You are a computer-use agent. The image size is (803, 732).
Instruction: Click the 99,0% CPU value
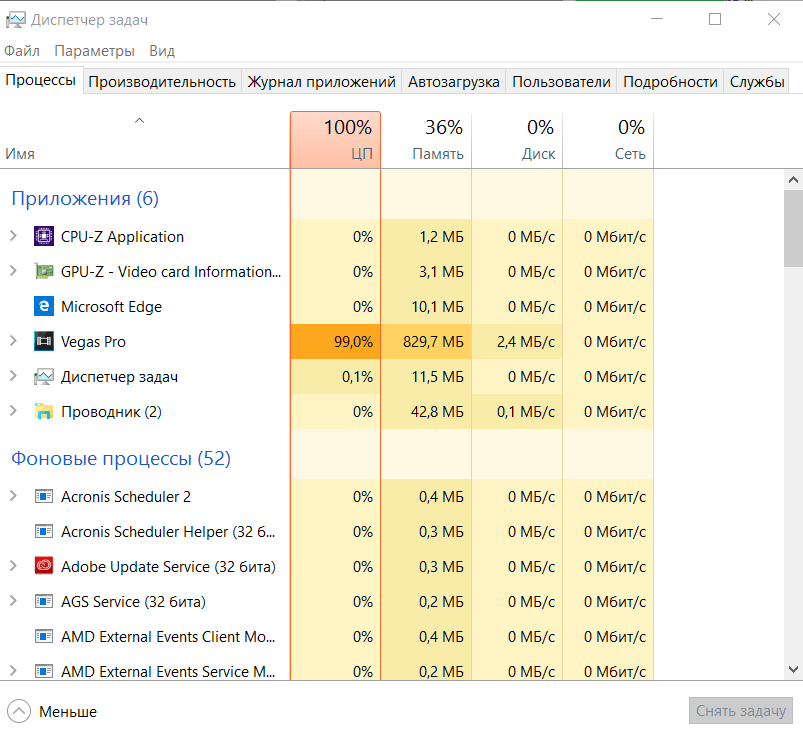pos(353,342)
